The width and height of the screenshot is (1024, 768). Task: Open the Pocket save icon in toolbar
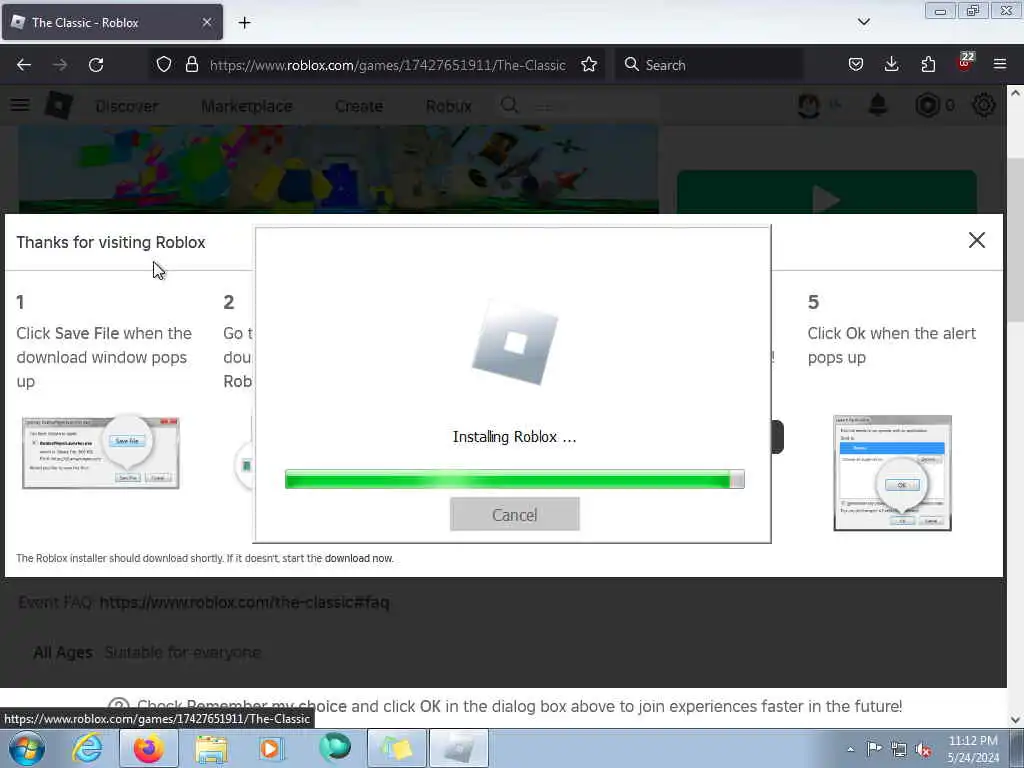pyautogui.click(x=856, y=64)
